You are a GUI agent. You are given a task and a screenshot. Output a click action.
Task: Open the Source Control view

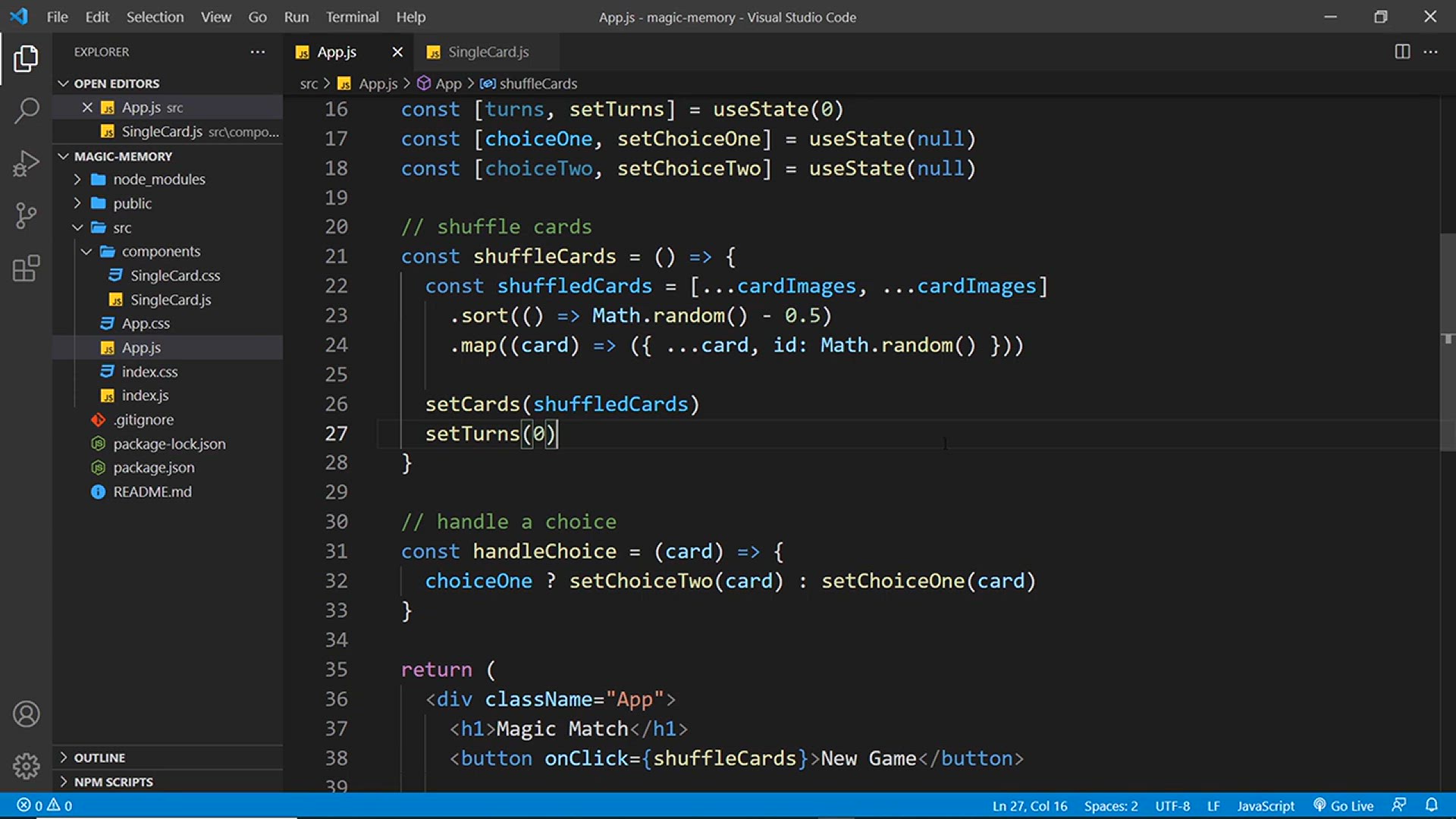26,215
